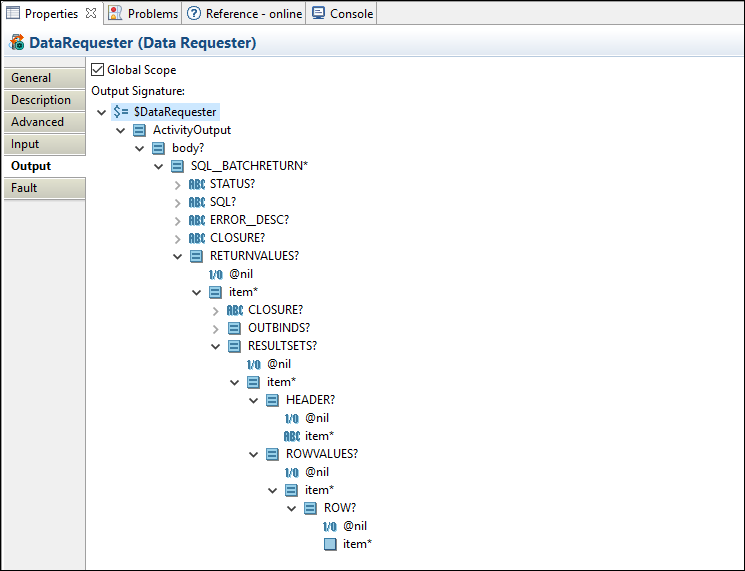Select the ERROR__DESC? tree item
This screenshot has height=571, width=745.
point(249,220)
